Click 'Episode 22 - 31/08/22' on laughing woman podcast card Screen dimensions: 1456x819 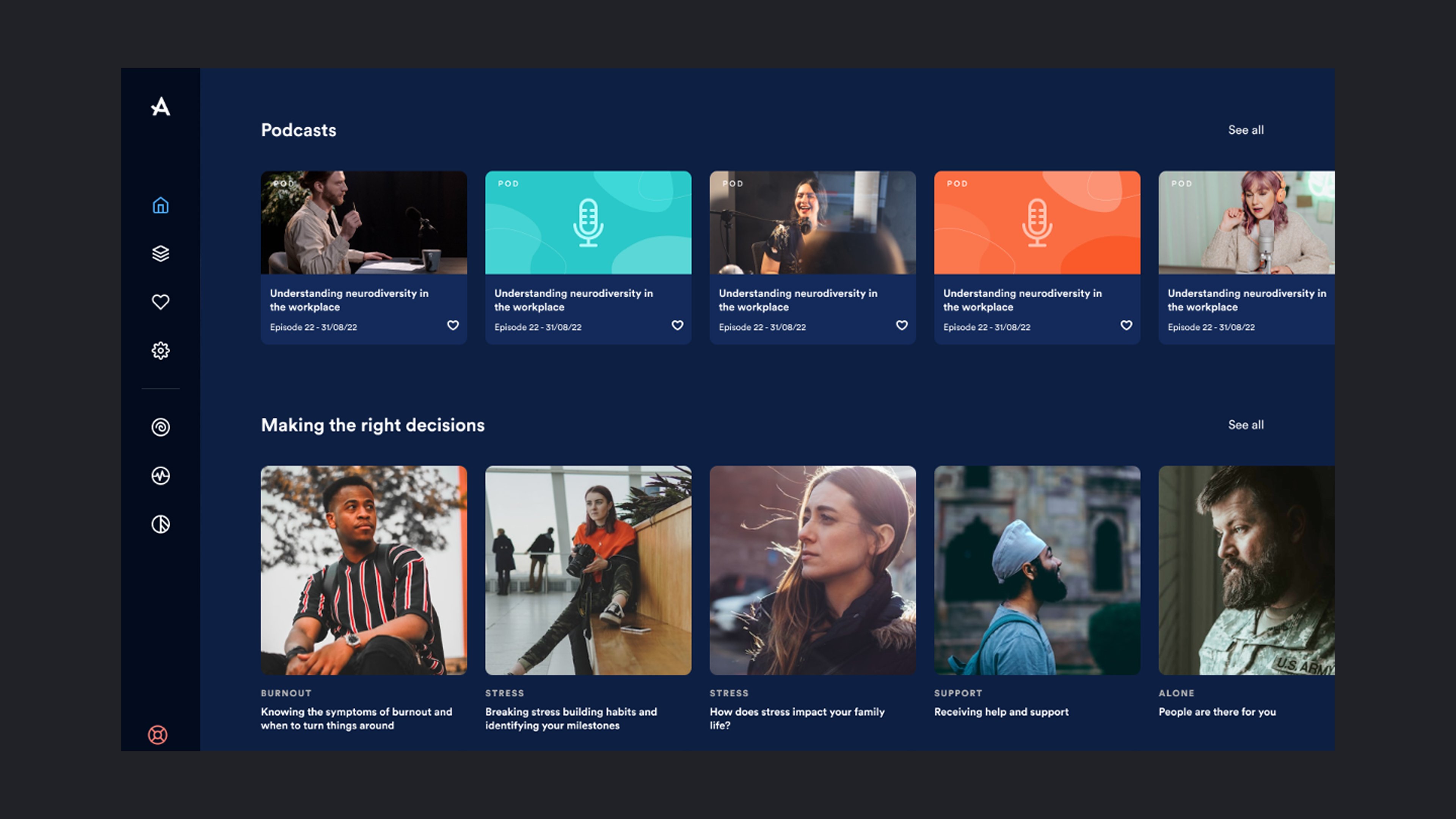click(762, 327)
